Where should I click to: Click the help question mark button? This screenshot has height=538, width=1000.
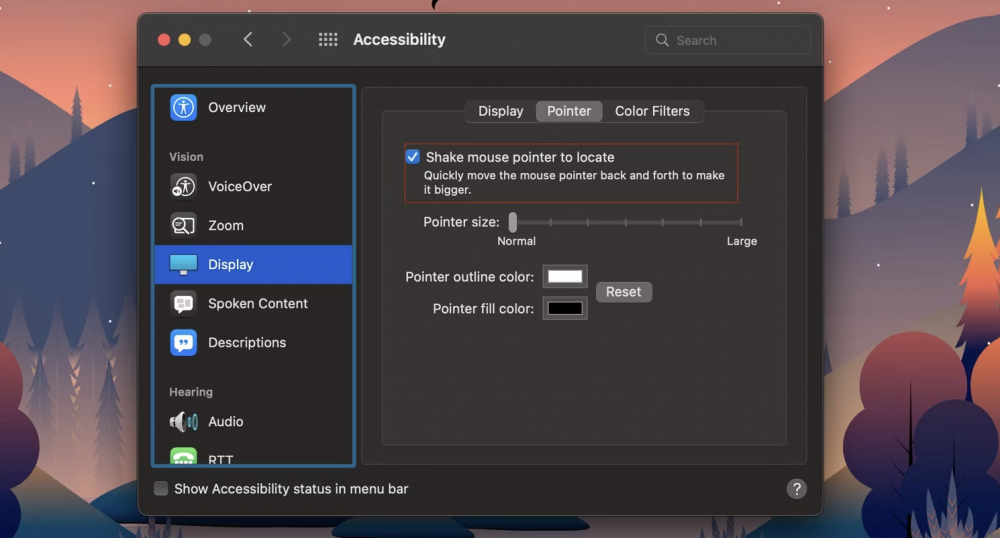click(796, 489)
